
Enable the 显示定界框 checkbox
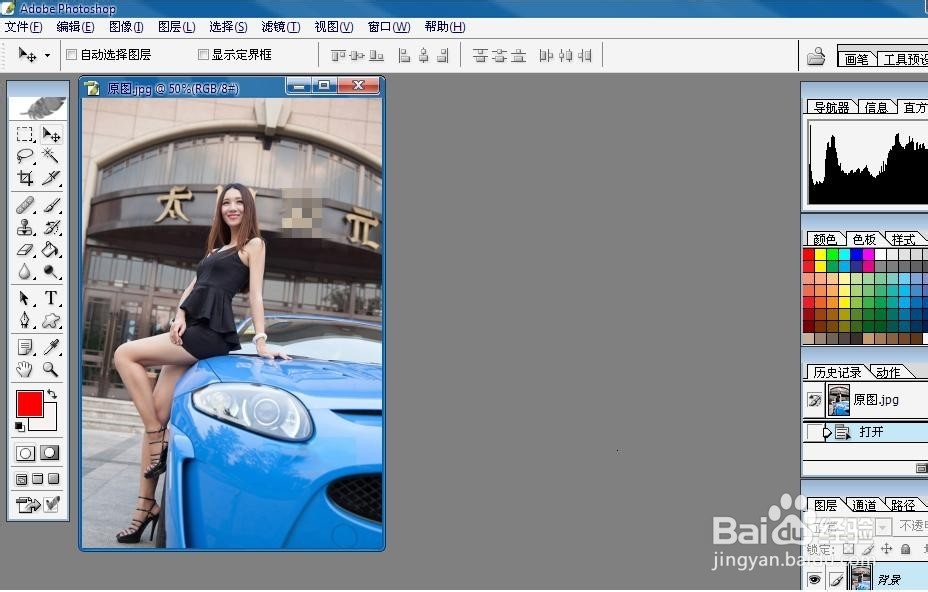[203, 54]
